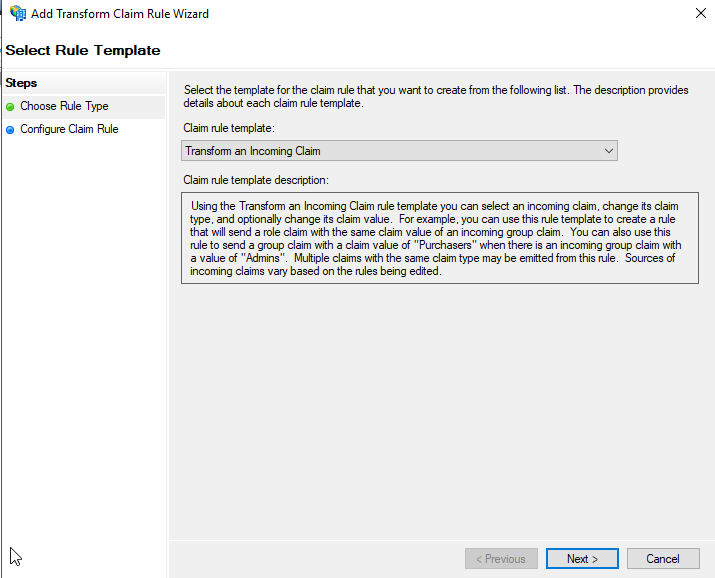Select the Configure Claim Rule step
The height and width of the screenshot is (578, 715).
click(x=69, y=129)
